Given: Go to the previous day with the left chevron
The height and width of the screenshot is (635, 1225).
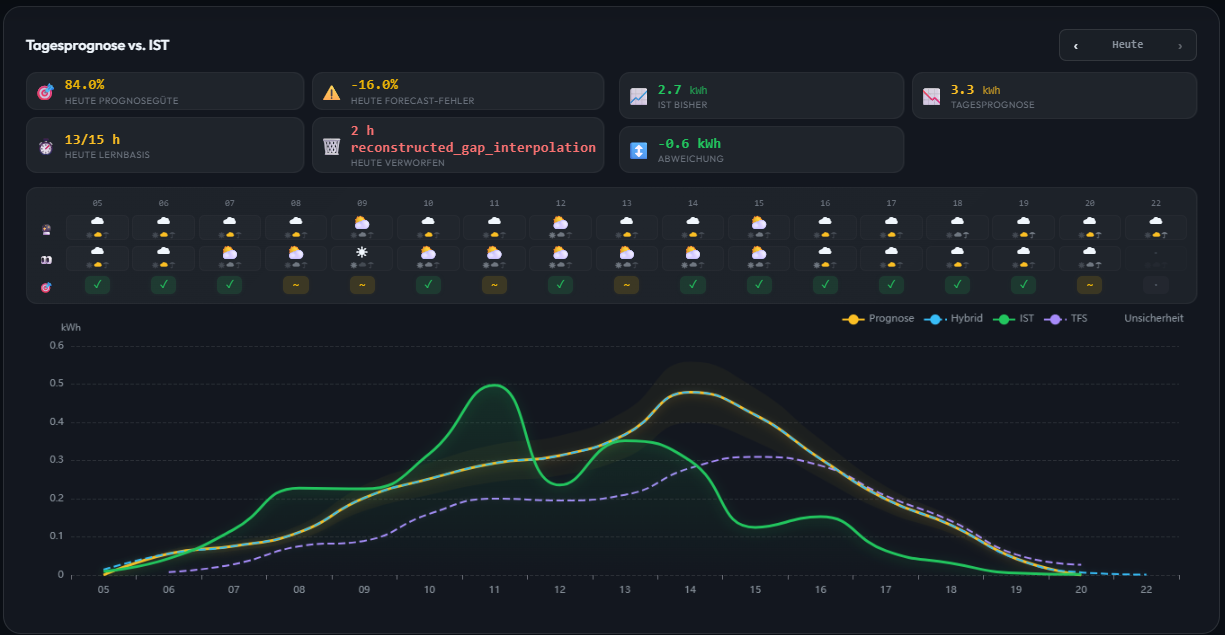Looking at the screenshot, I should coord(1076,45).
